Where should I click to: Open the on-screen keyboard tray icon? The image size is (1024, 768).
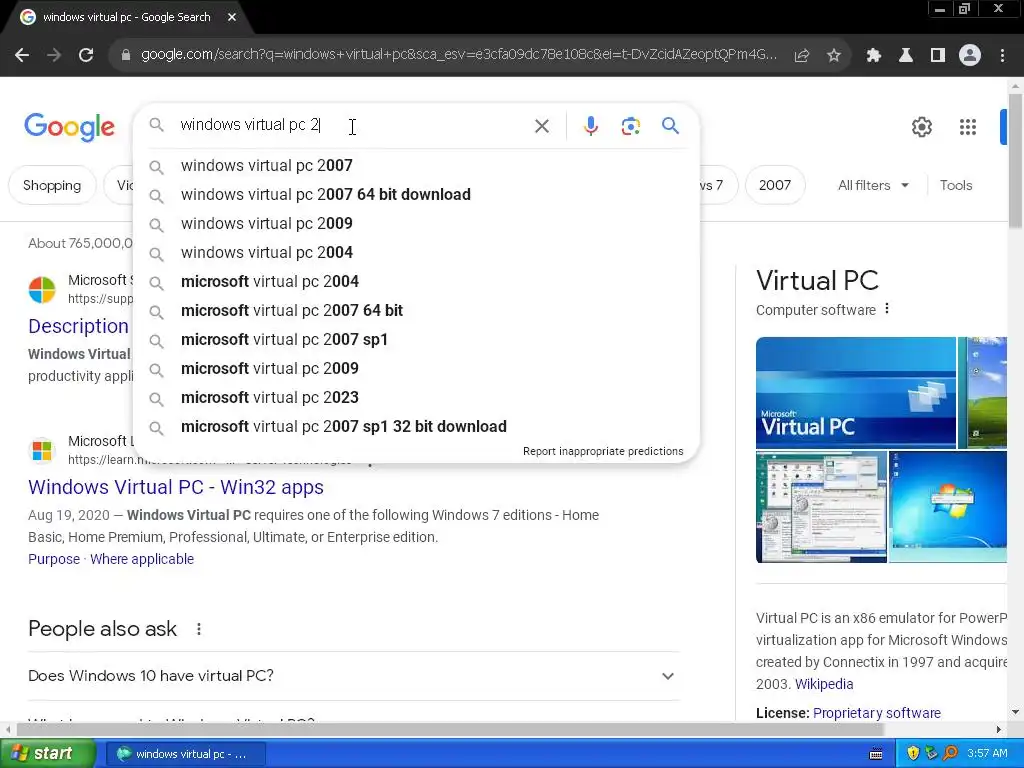(x=876, y=754)
